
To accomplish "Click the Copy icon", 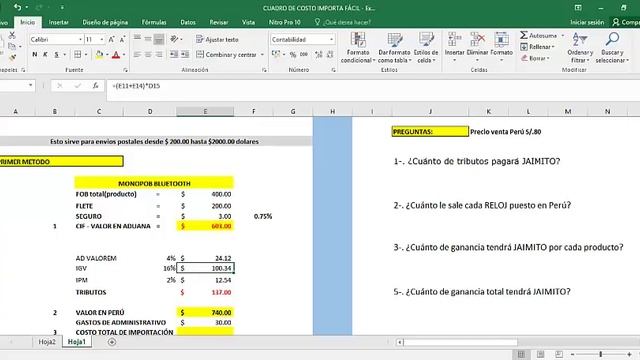I will (12, 46).
